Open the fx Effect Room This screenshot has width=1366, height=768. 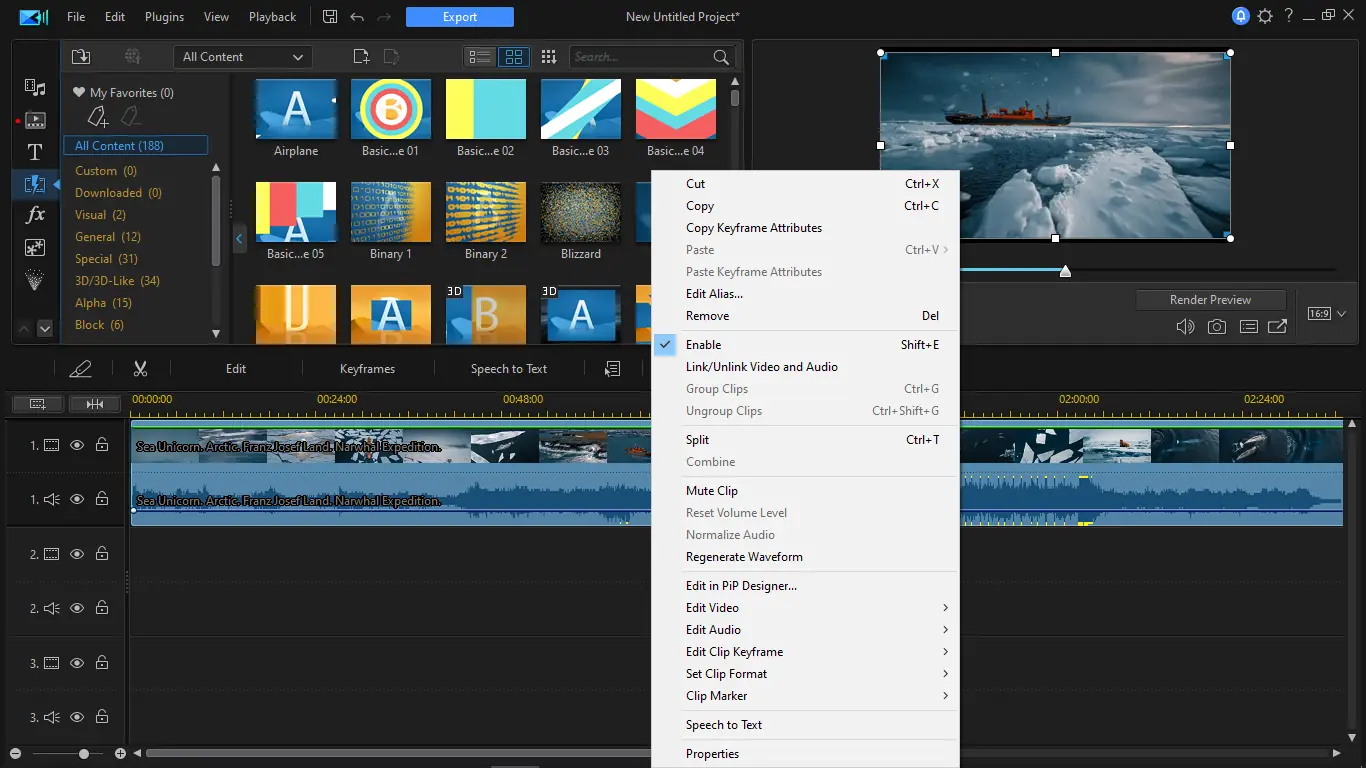[x=35, y=215]
